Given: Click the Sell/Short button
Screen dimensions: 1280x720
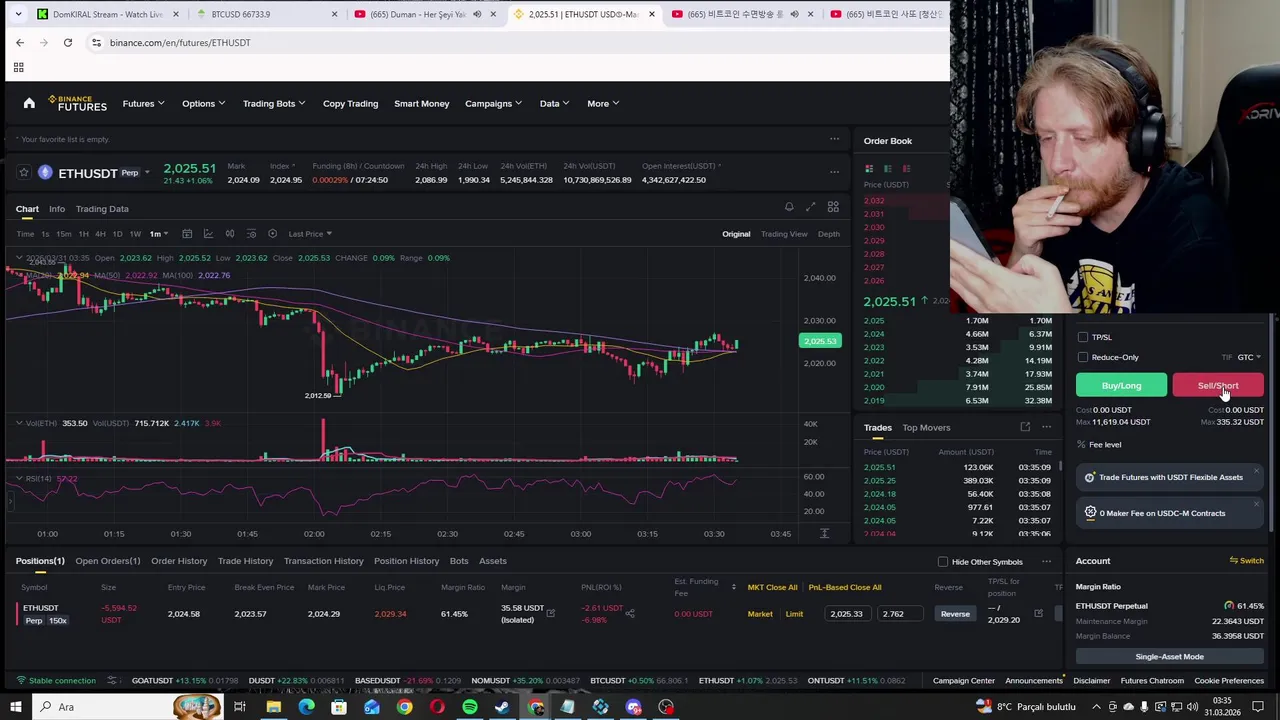Looking at the screenshot, I should coord(1217,386).
